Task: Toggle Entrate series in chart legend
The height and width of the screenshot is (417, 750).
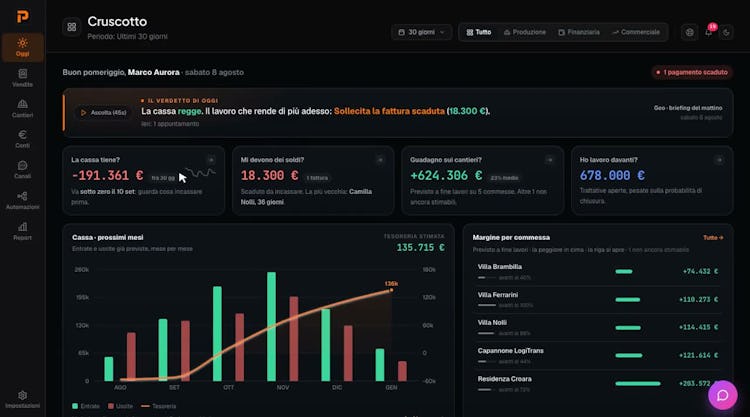Action: click(86, 406)
